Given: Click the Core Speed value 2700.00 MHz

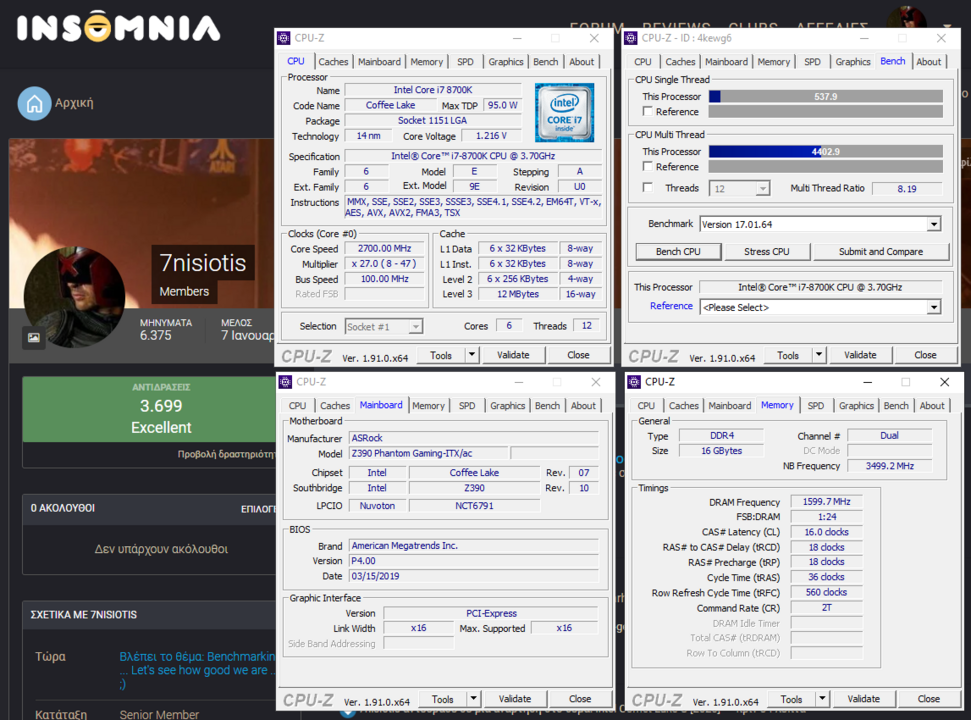Looking at the screenshot, I should pyautogui.click(x=385, y=248).
